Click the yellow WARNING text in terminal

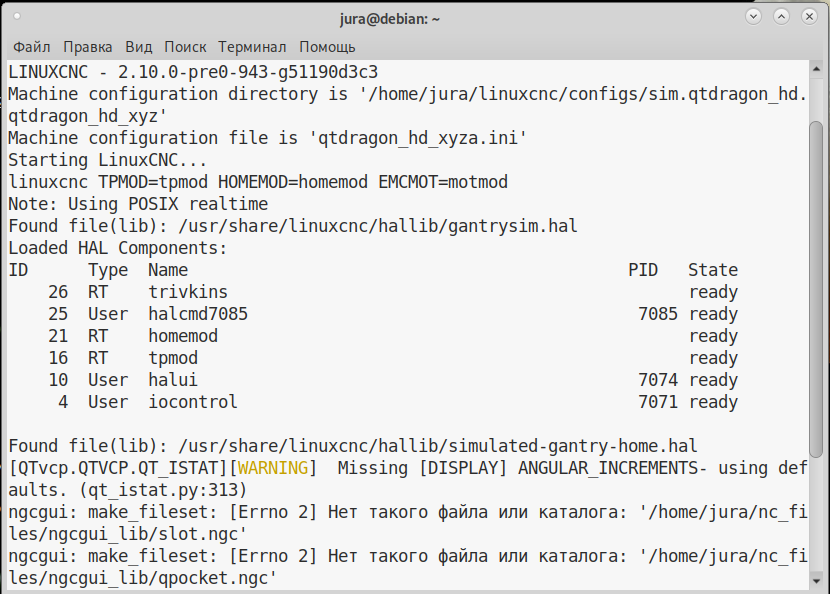273,468
